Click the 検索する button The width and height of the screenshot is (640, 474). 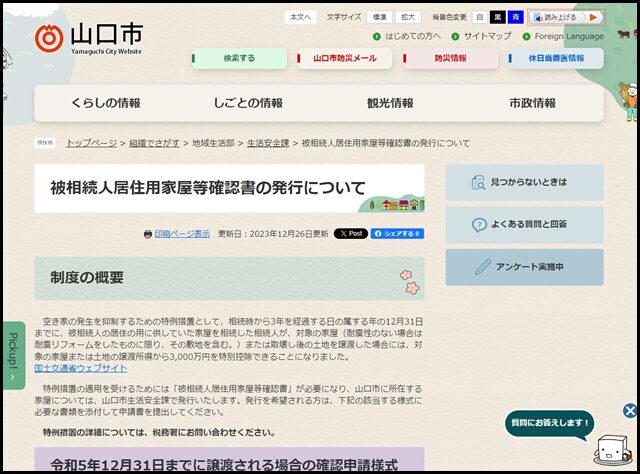239,58
